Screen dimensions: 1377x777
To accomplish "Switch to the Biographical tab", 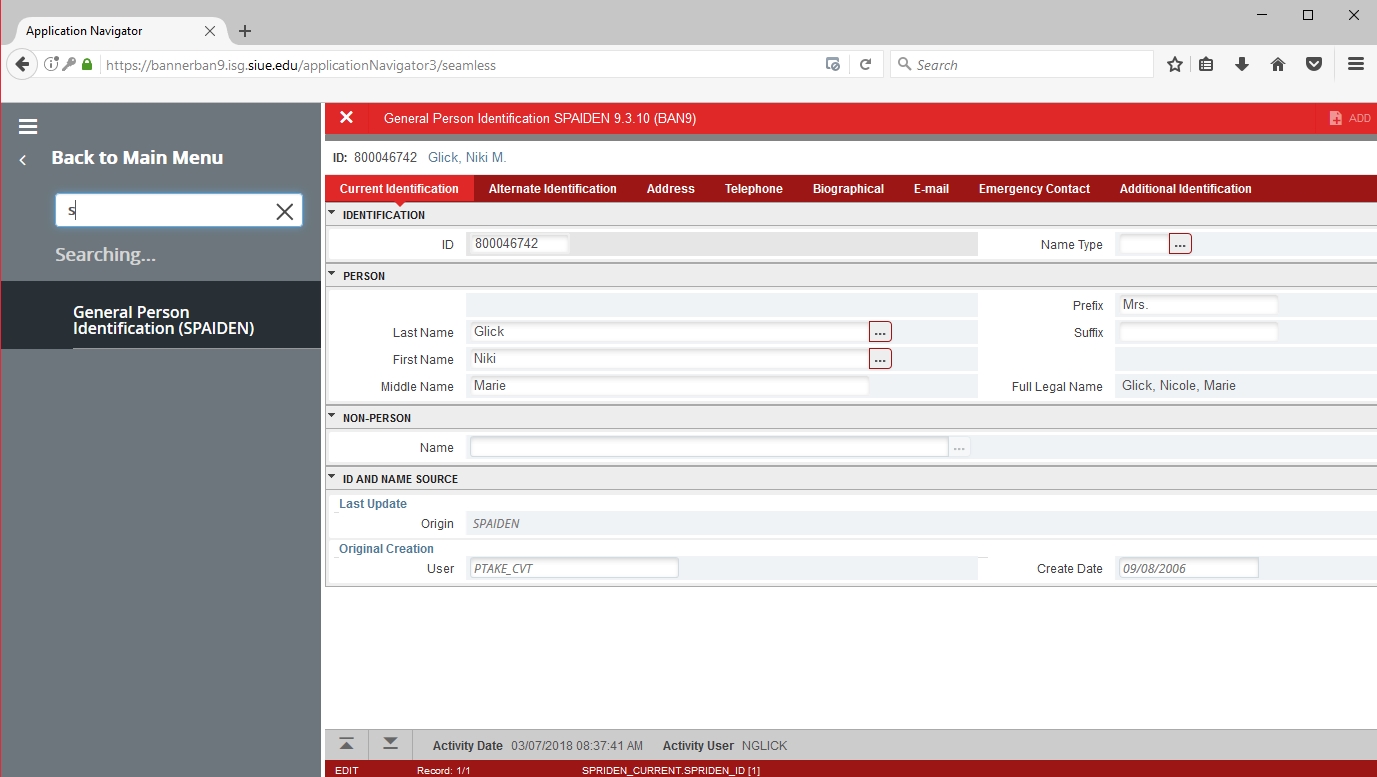I will (x=848, y=189).
